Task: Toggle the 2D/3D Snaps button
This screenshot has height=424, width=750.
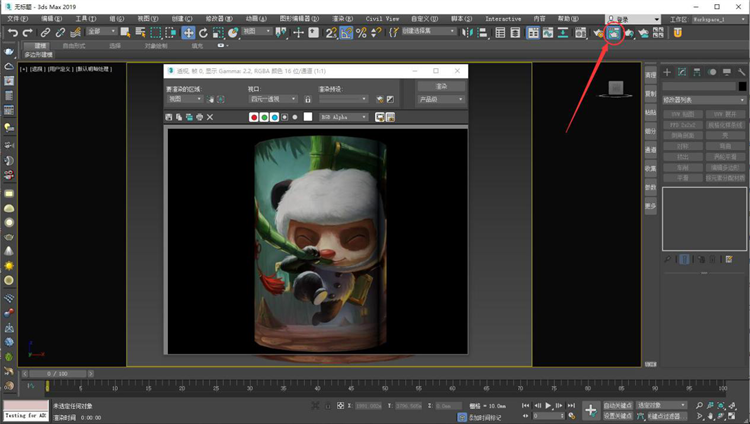Action: (331, 33)
